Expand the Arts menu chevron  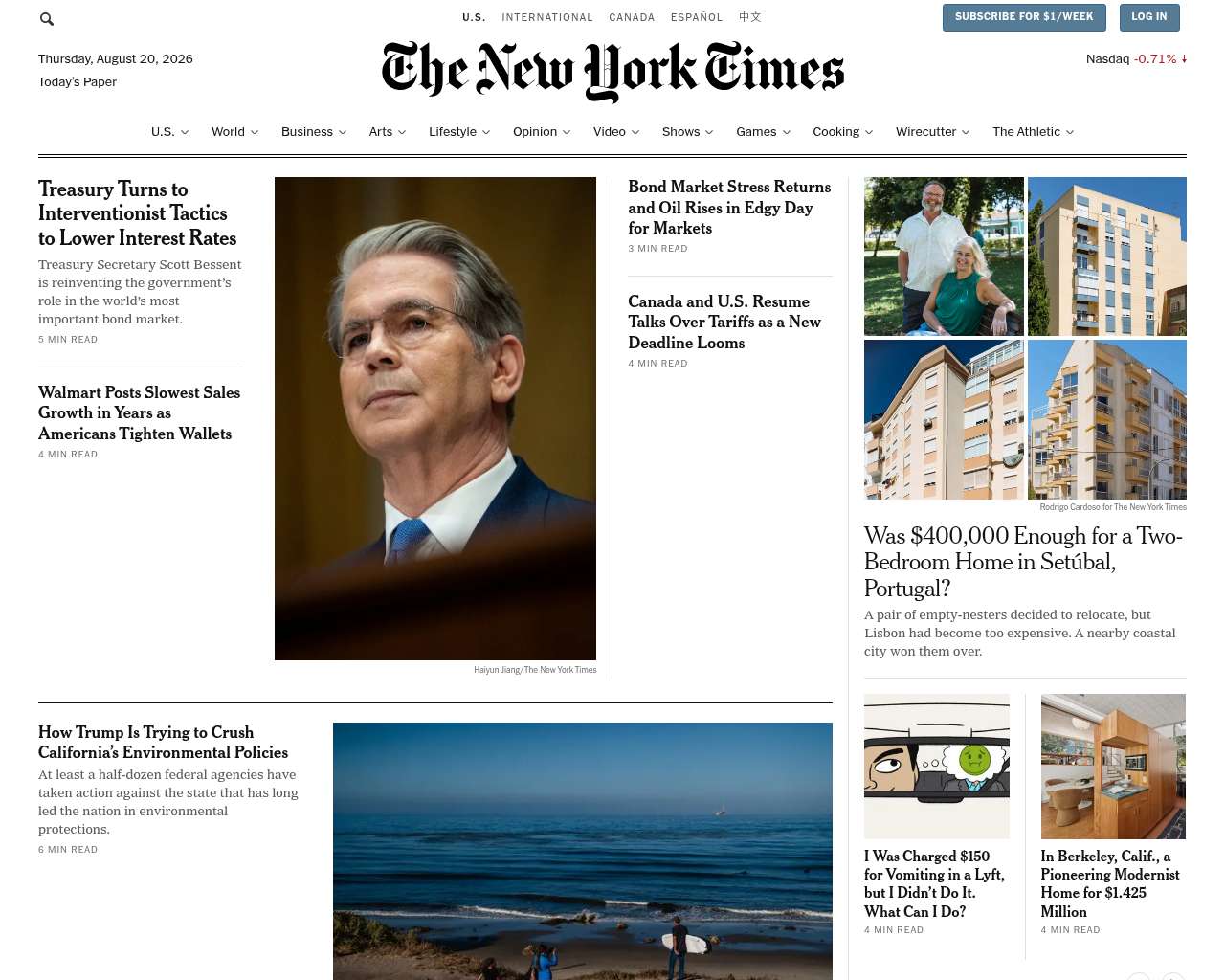click(x=402, y=132)
